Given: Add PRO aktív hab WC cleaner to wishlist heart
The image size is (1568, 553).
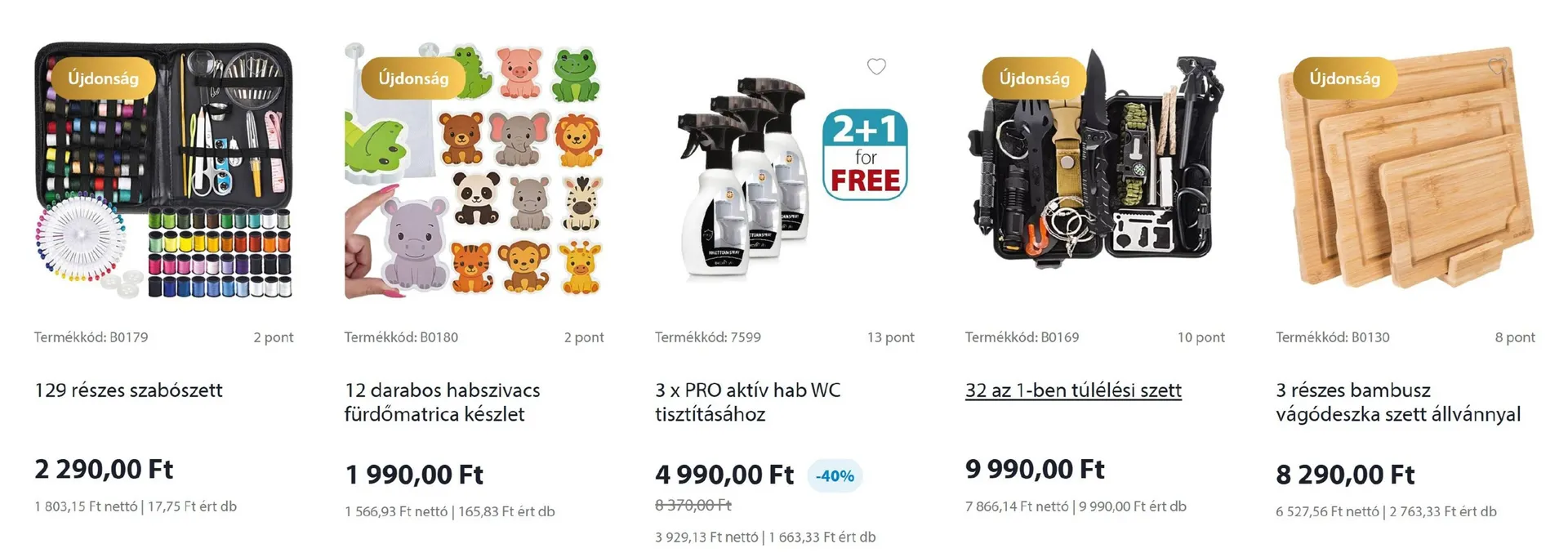Looking at the screenshot, I should pos(876,66).
